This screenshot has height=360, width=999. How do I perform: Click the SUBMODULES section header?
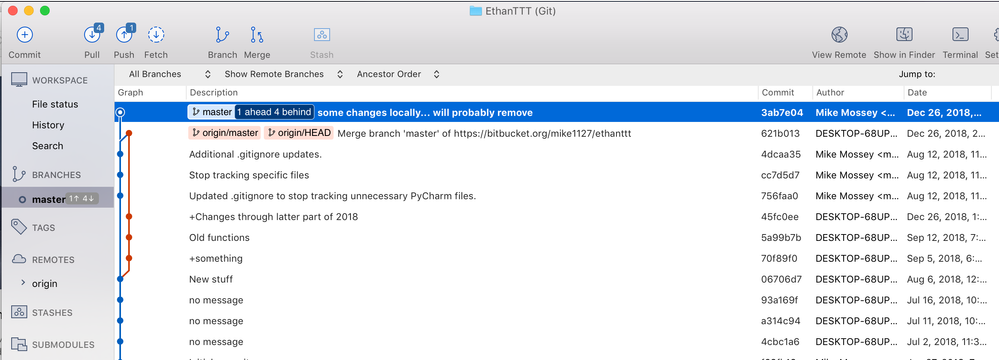[63, 345]
